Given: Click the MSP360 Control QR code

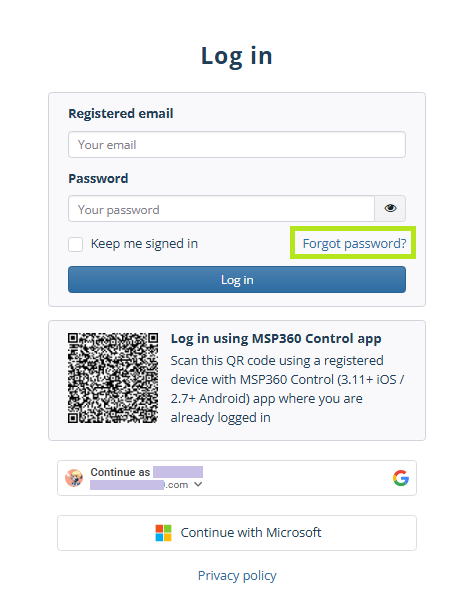Looking at the screenshot, I should pyautogui.click(x=113, y=378).
